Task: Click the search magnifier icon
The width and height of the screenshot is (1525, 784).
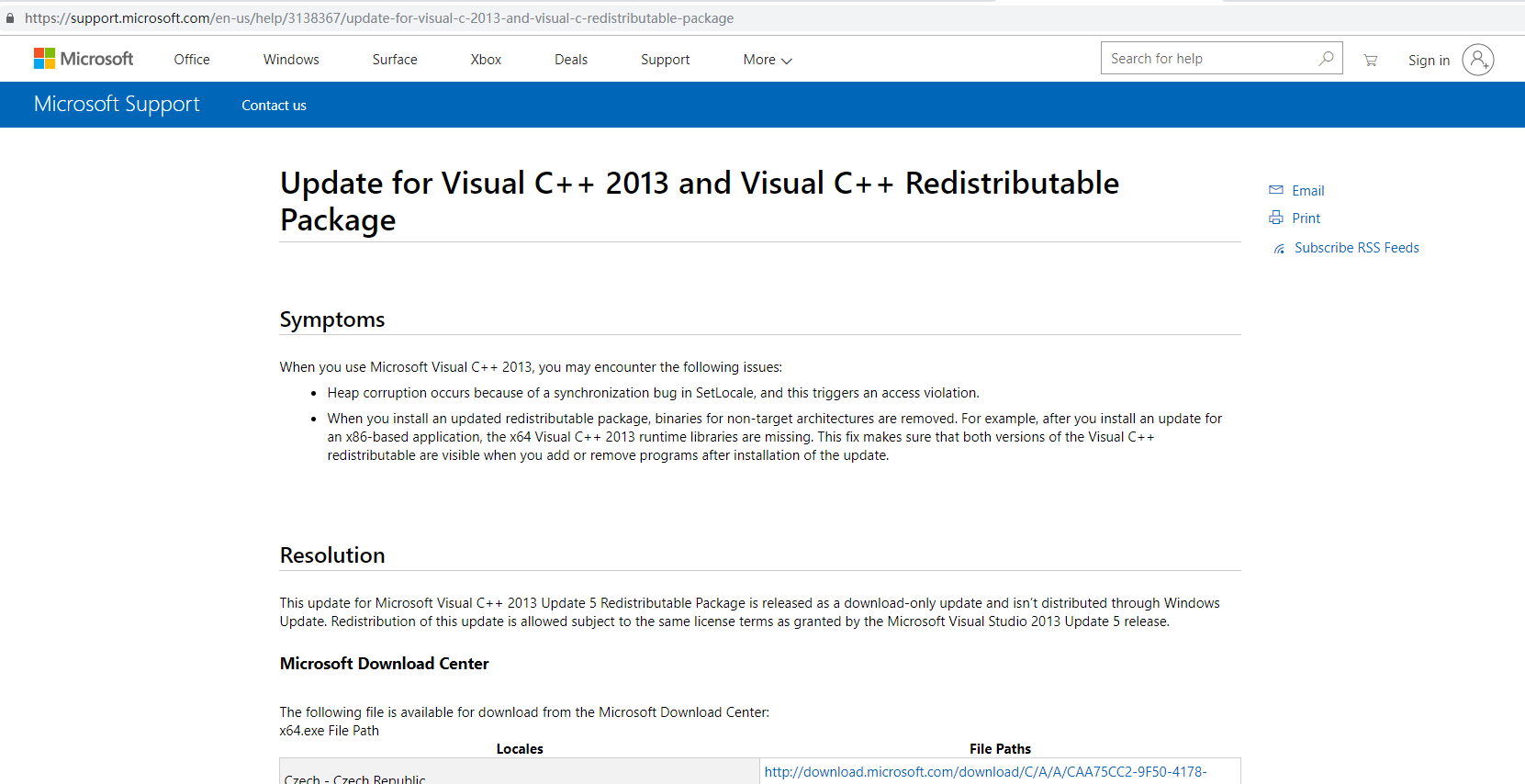Action: (x=1326, y=59)
